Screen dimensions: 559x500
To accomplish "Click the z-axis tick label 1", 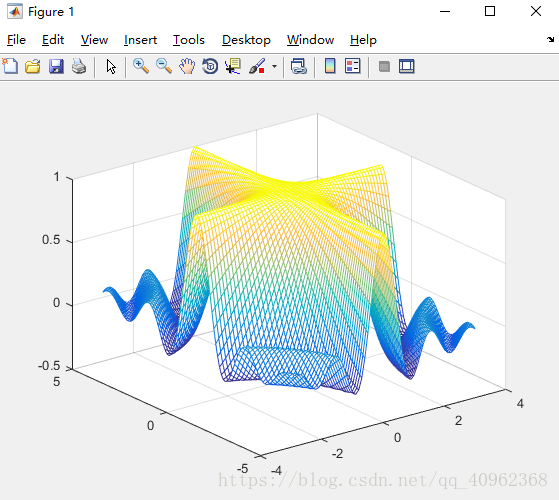I will click(x=56, y=177).
